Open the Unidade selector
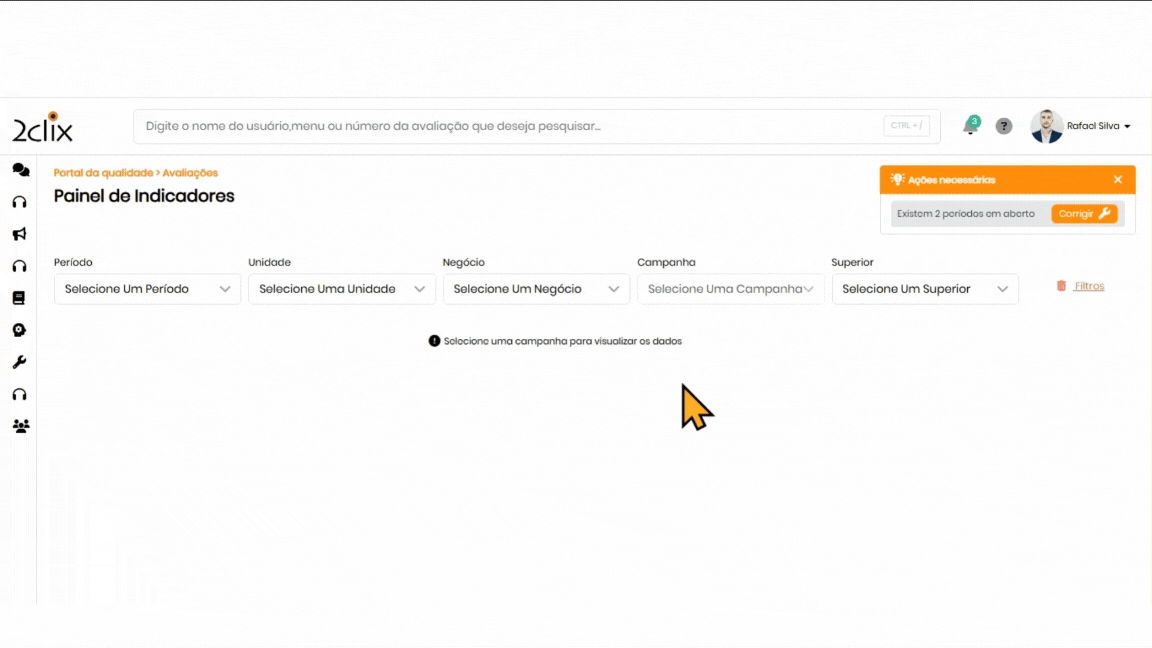Screen dimensions: 1152x648 (341, 289)
